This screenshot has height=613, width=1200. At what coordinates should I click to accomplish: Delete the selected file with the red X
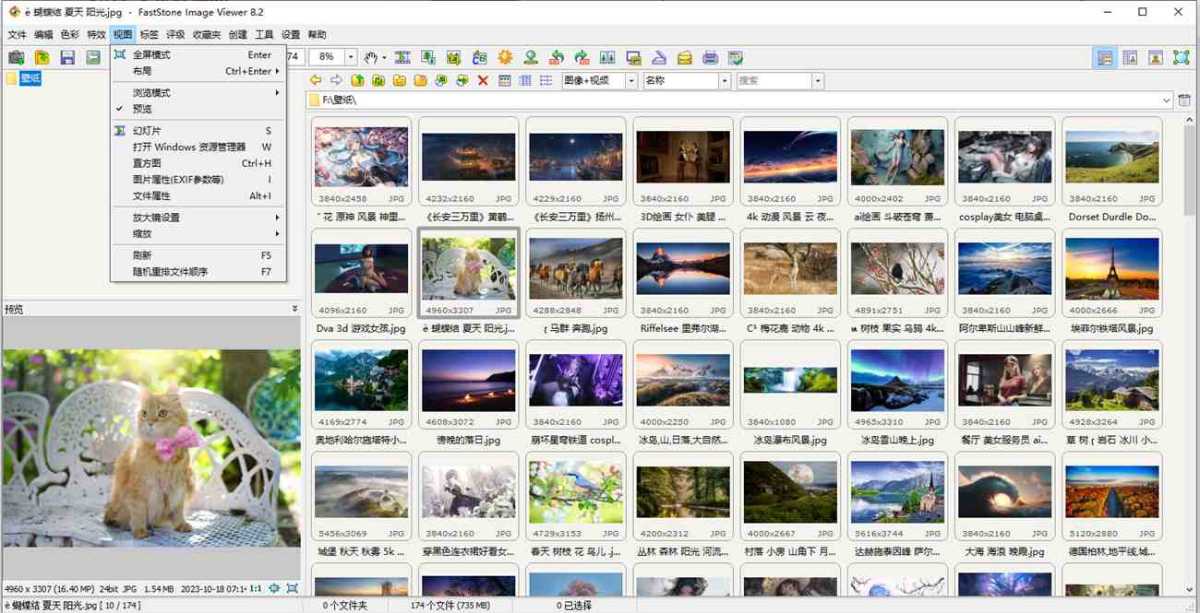click(482, 80)
